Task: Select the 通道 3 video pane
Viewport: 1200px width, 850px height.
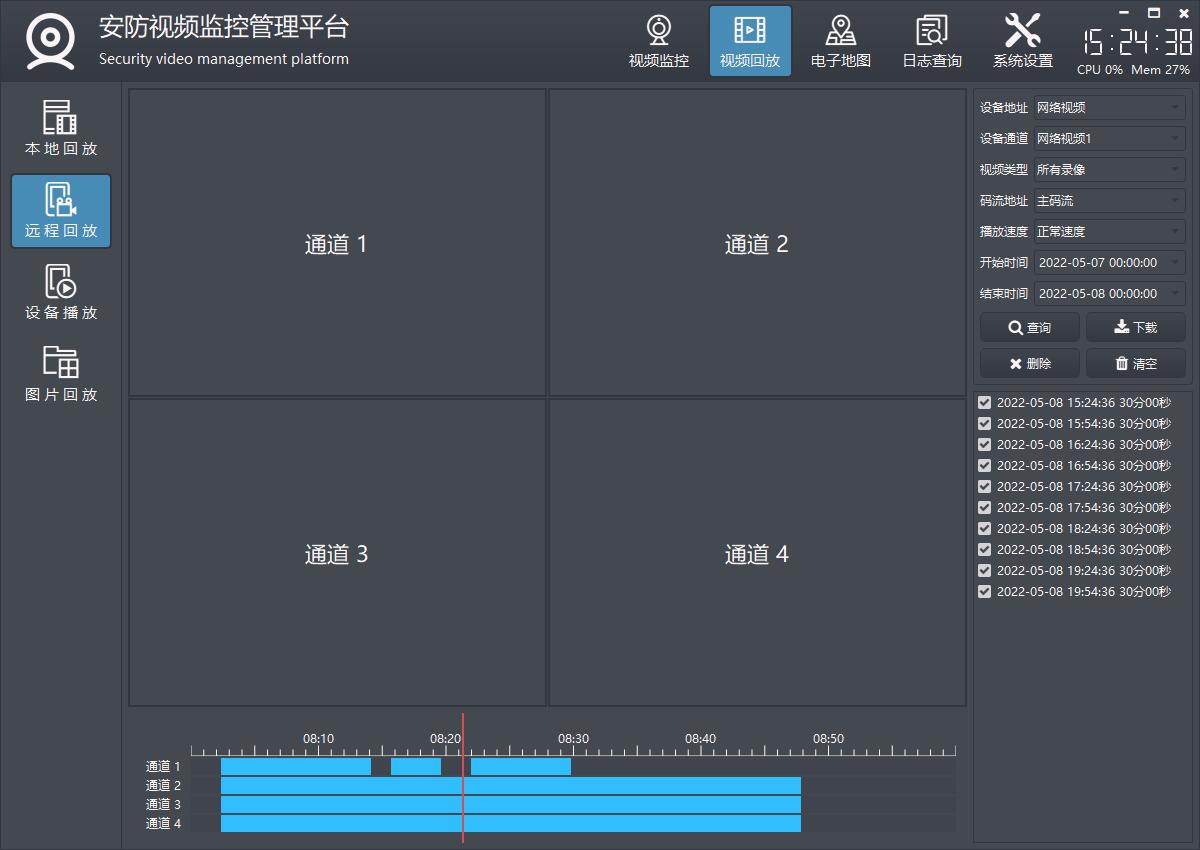Action: (x=337, y=553)
